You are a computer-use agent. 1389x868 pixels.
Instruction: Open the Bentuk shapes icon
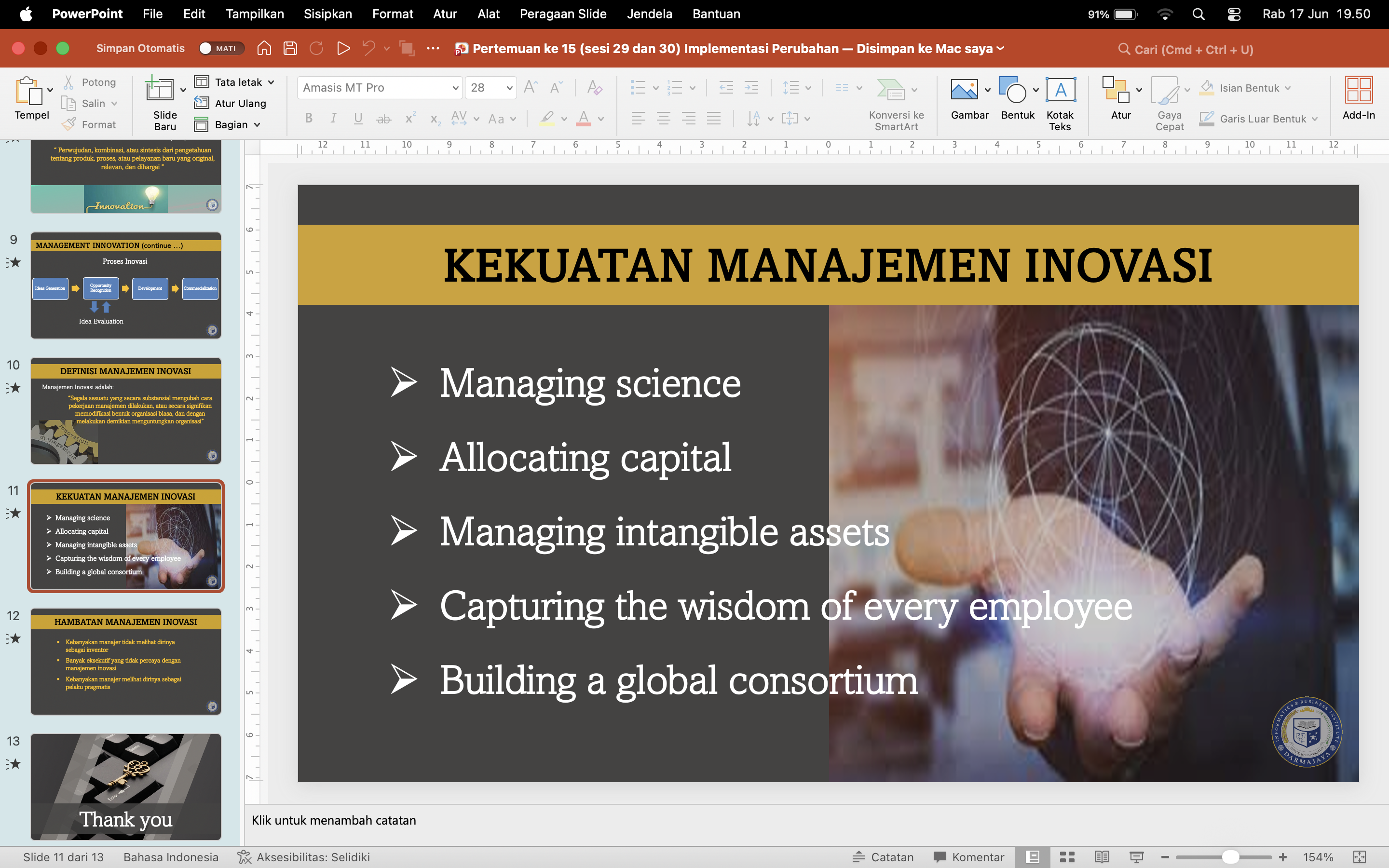click(1012, 90)
